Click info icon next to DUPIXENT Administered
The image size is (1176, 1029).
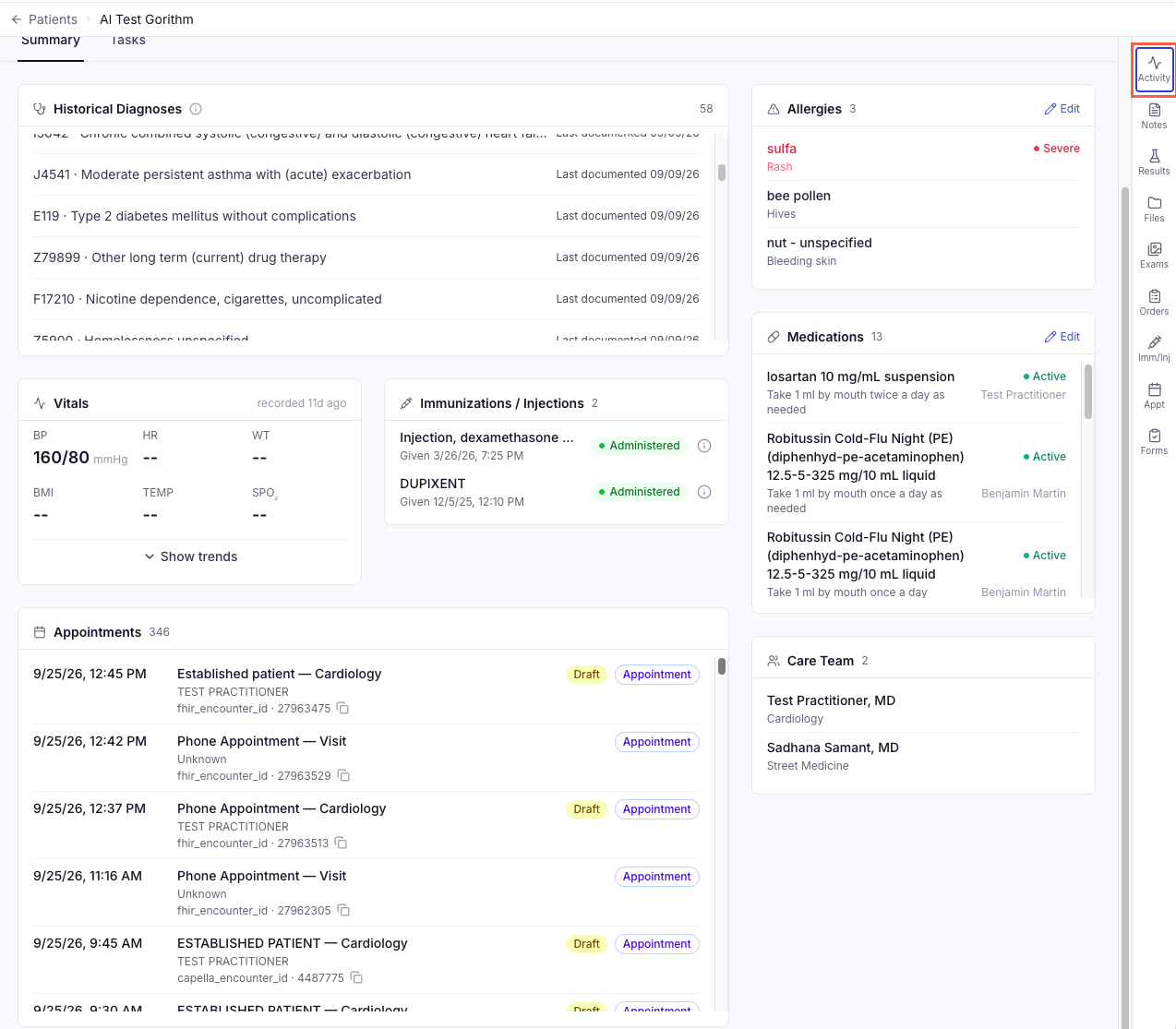(x=704, y=492)
